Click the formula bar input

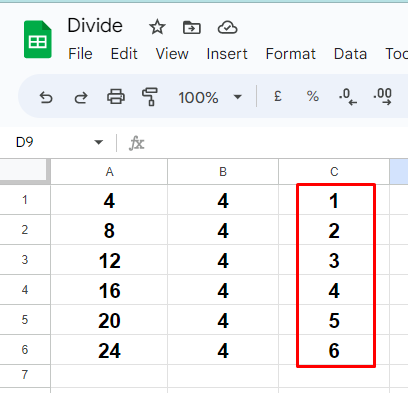(x=277, y=143)
